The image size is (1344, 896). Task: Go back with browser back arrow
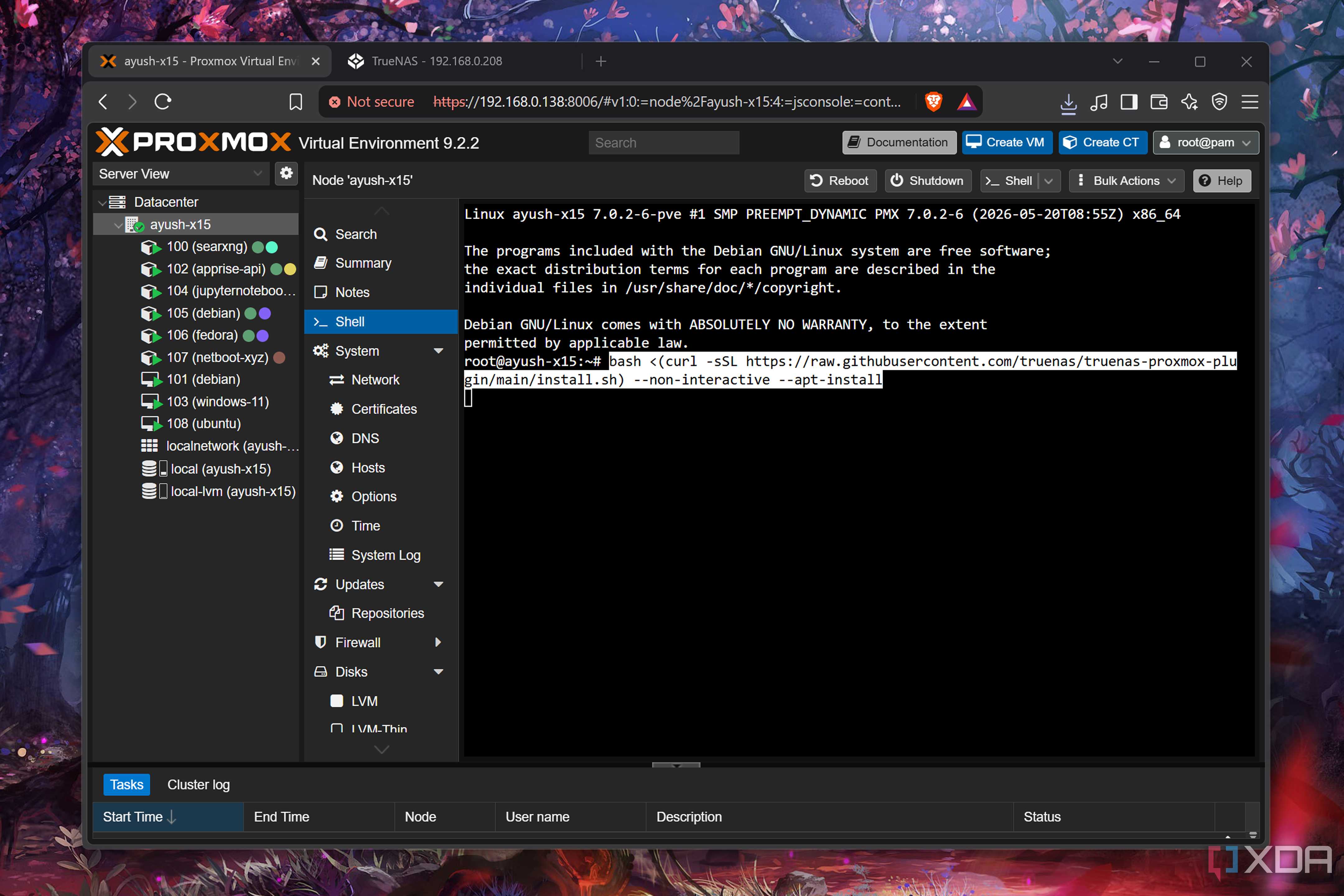tap(103, 102)
